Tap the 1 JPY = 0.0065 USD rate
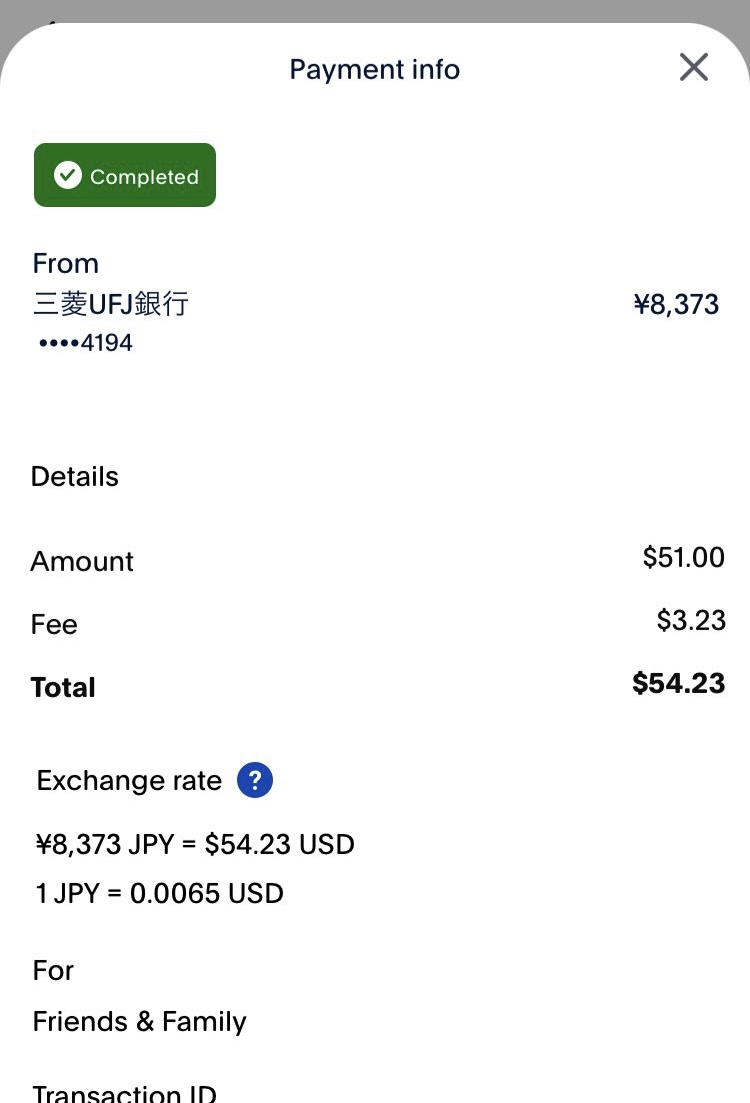Viewport: 750px width, 1103px height. [159, 893]
